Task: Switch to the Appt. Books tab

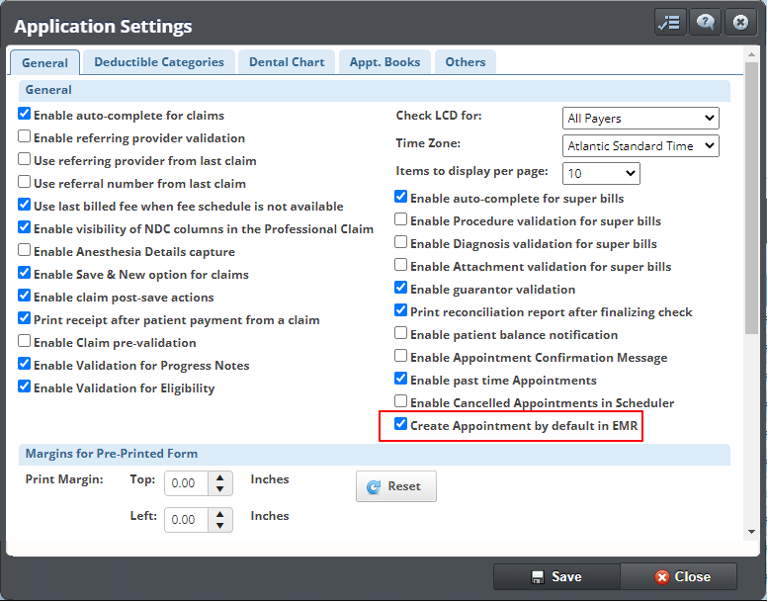Action: click(x=385, y=62)
